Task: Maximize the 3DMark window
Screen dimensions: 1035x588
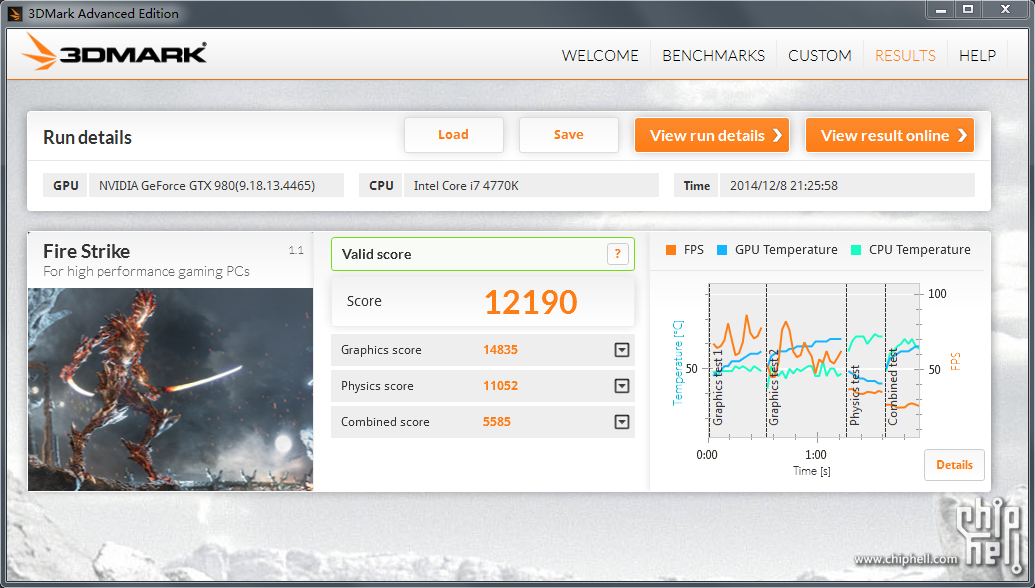Action: pos(968,9)
